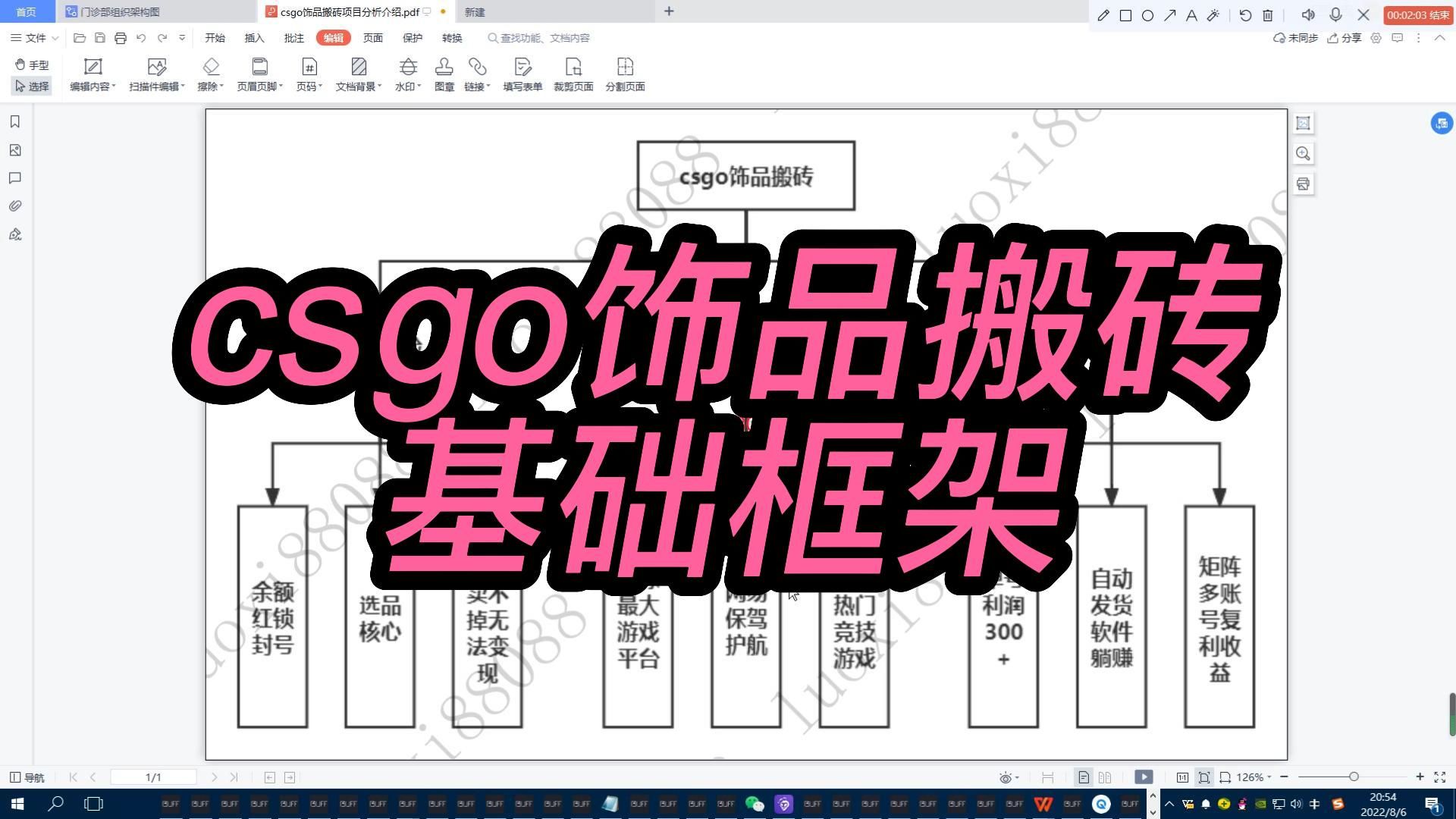Toggle the 选择 selection mode
Screen dimensions: 1456x819
(30, 86)
